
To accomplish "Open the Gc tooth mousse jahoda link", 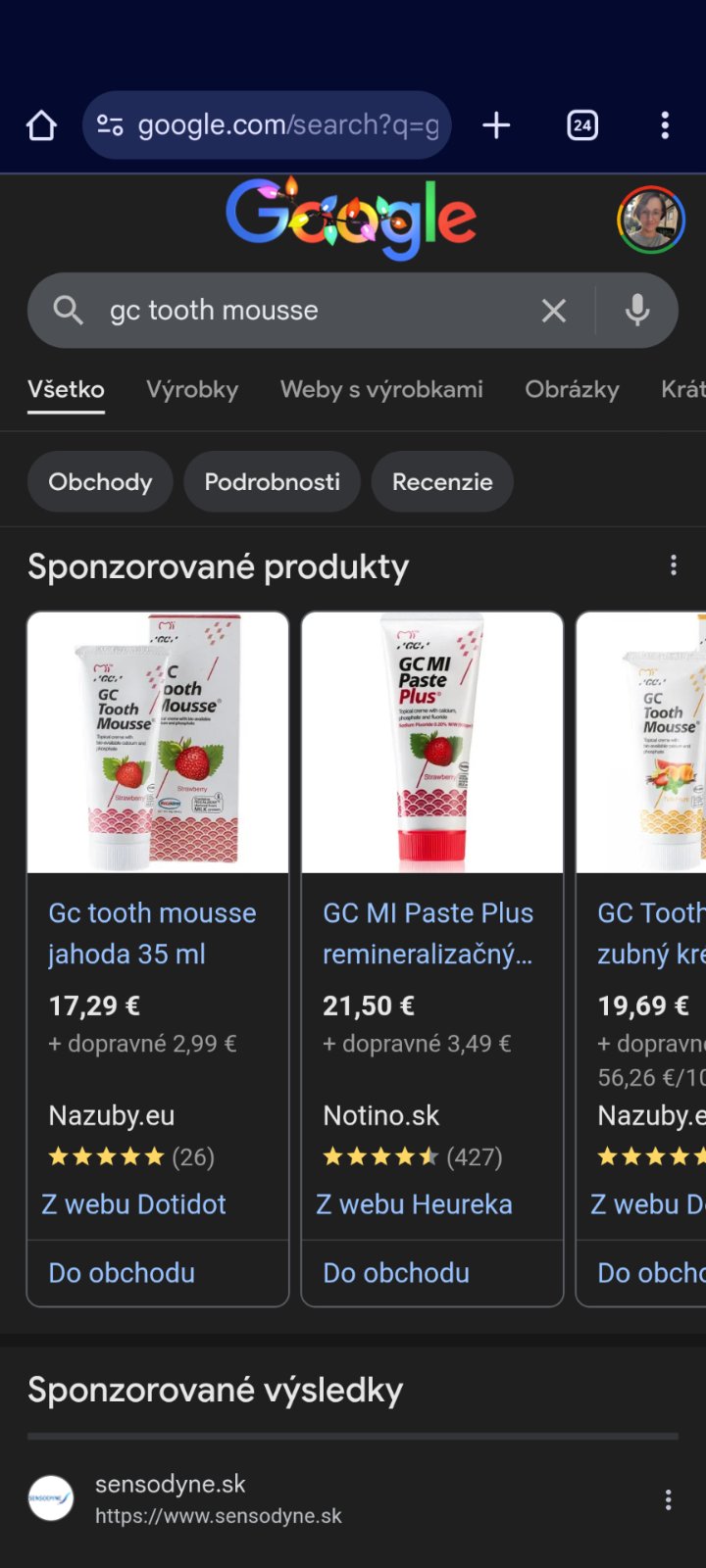I will point(152,933).
